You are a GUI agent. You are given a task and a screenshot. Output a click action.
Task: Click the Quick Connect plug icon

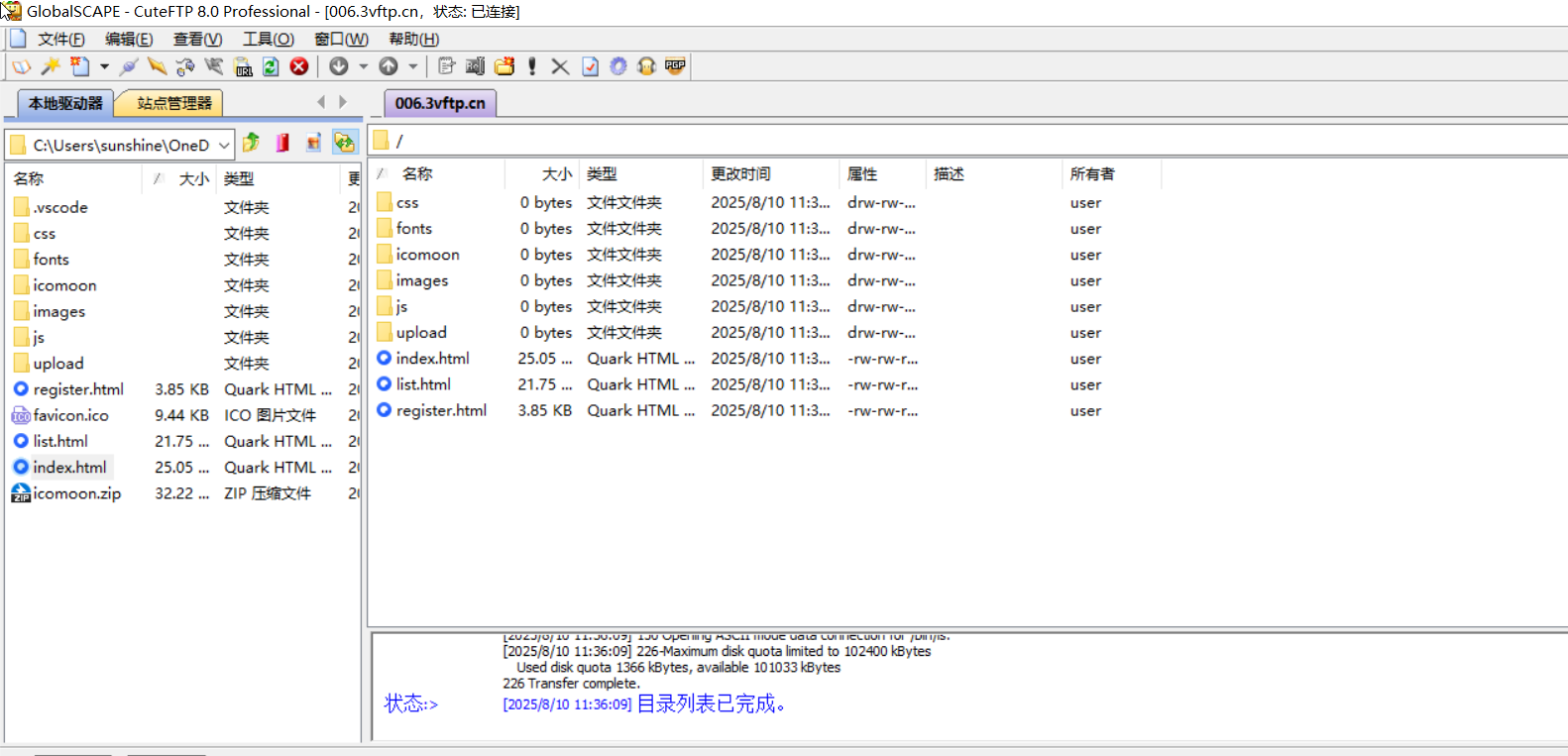tap(129, 66)
